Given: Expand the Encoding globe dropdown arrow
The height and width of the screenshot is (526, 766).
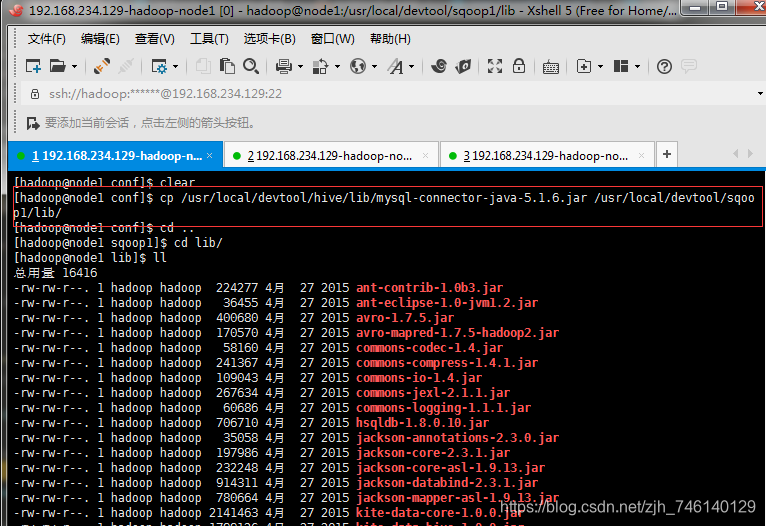Looking at the screenshot, I should point(374,66).
